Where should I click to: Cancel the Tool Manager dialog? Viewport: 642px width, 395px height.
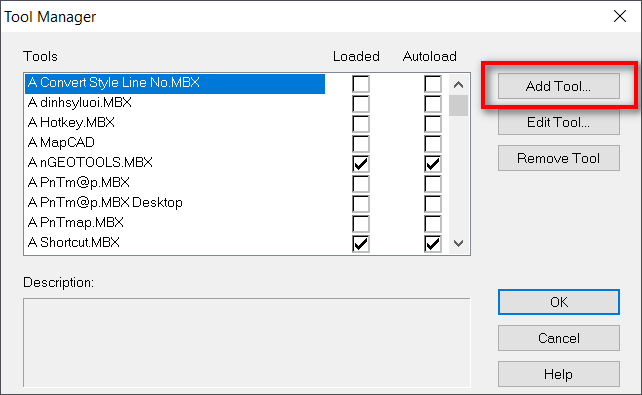(558, 338)
